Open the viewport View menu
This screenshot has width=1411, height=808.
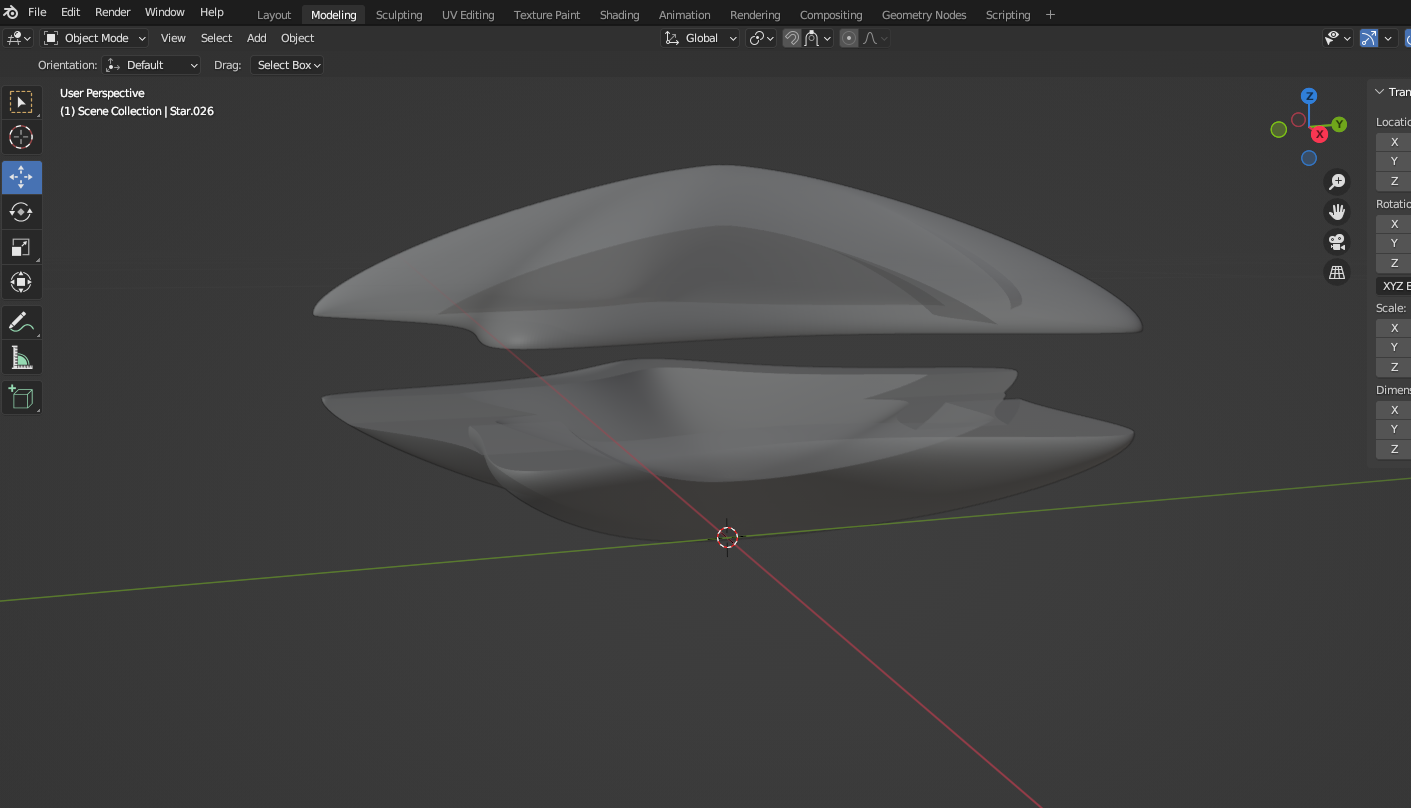173,38
